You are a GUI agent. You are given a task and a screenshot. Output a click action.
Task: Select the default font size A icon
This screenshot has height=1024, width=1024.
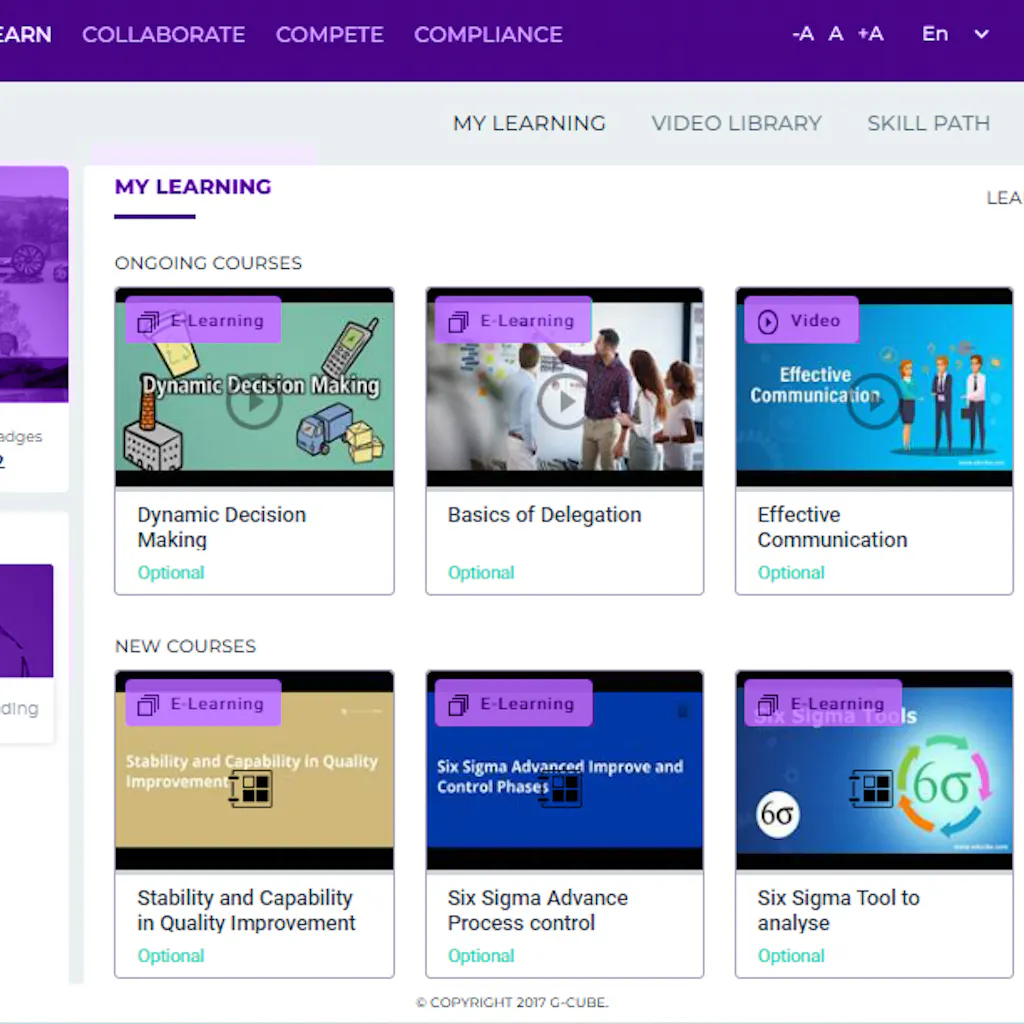pyautogui.click(x=836, y=34)
